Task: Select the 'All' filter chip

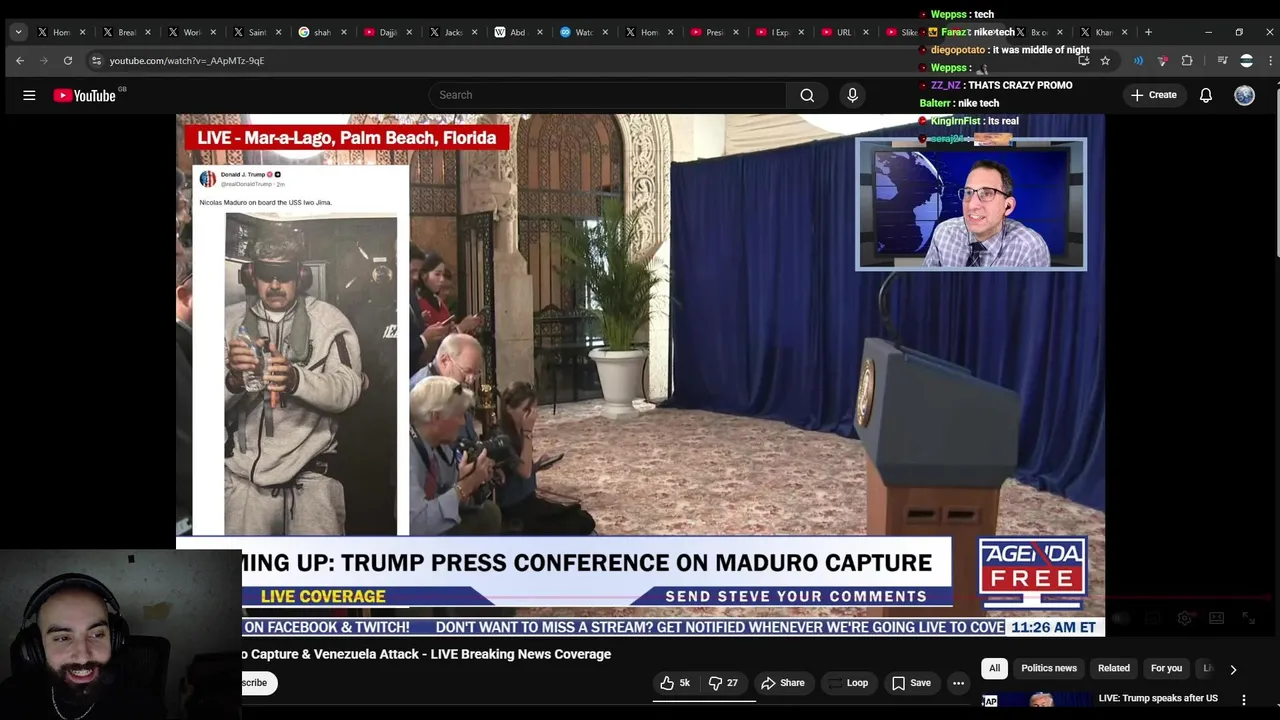Action: [994, 668]
